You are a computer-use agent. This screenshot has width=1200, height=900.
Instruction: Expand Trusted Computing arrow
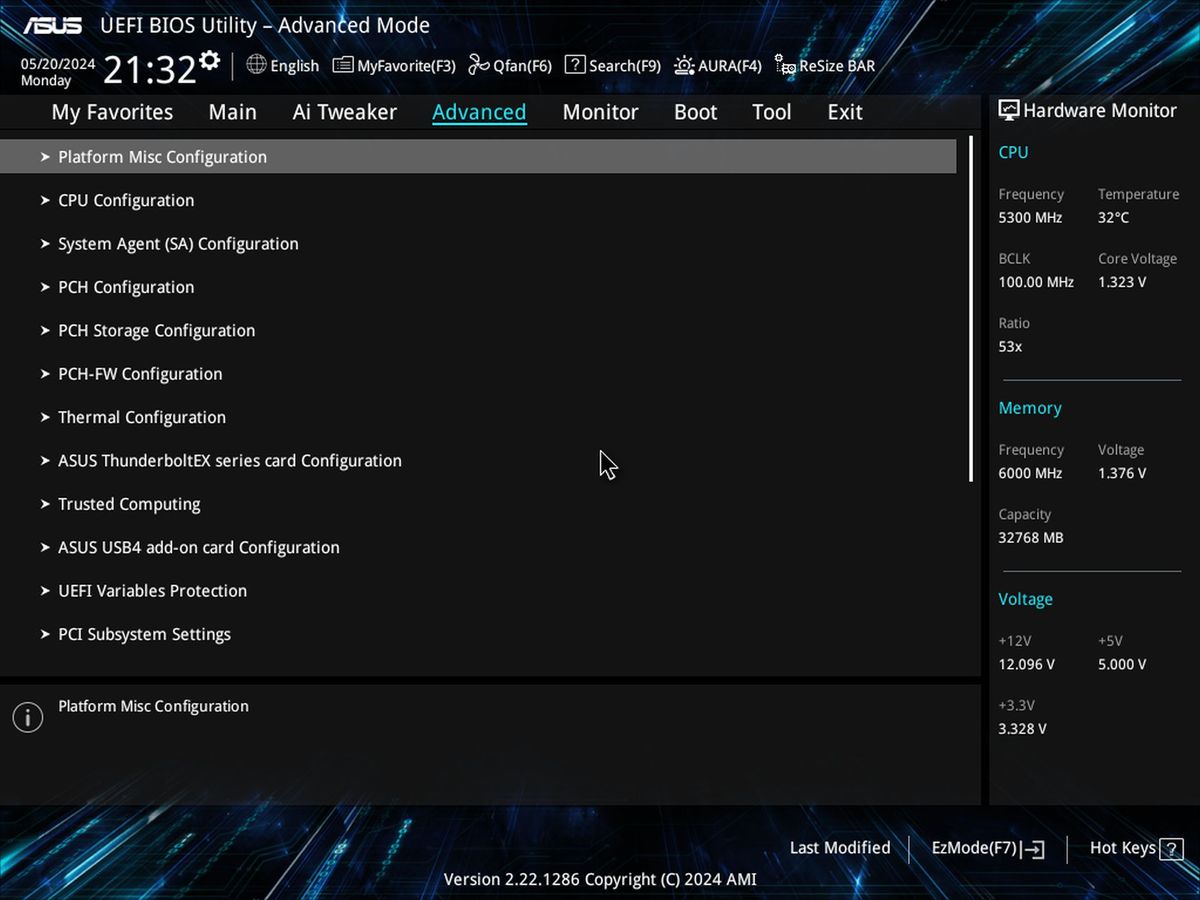point(45,504)
